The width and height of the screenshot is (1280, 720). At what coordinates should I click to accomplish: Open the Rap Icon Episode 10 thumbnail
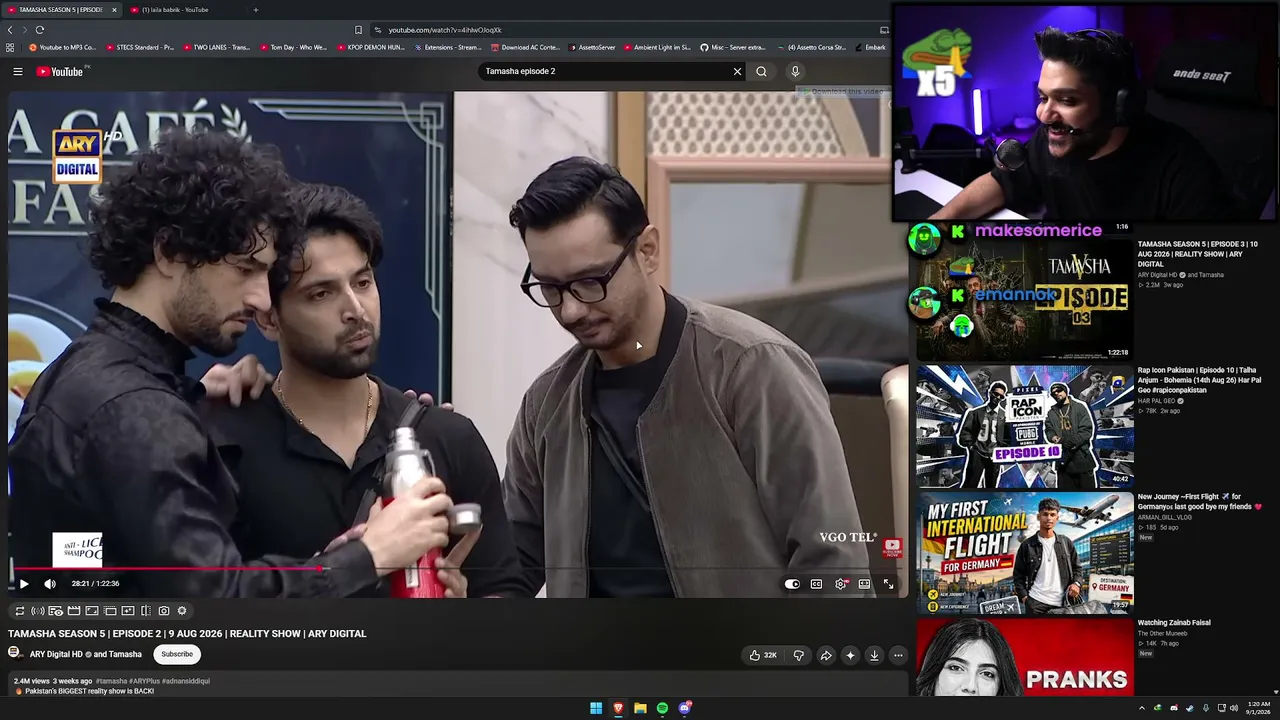pos(1025,426)
